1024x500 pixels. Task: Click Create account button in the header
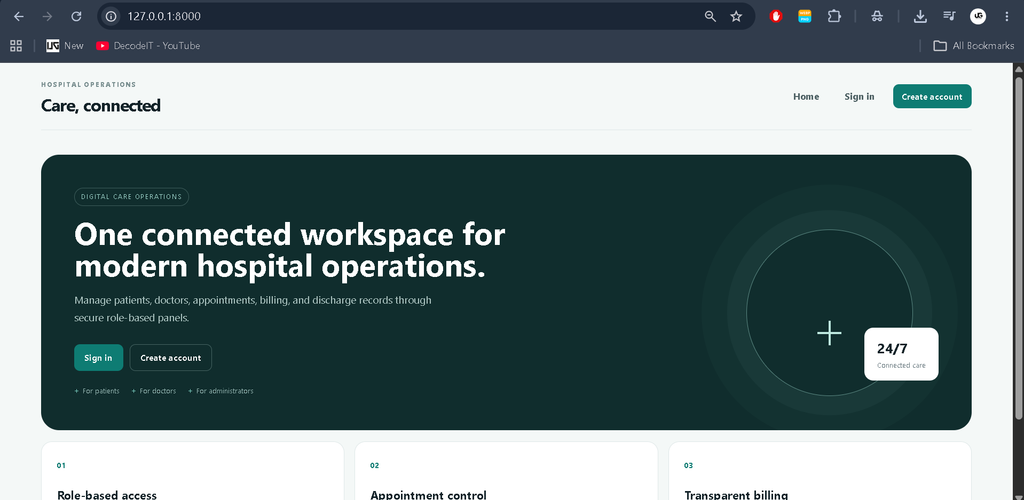(932, 97)
